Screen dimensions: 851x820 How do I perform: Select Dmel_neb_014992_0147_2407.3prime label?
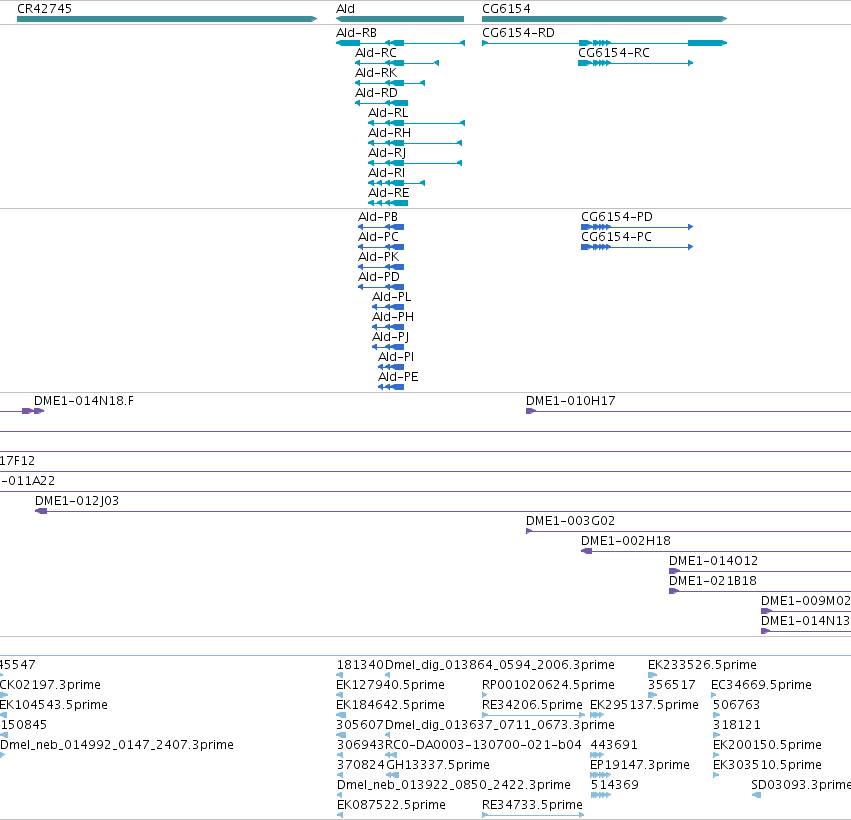coord(117,745)
